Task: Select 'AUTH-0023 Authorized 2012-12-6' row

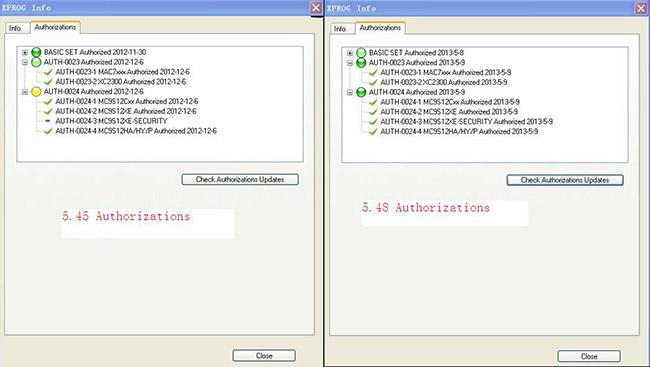Action: pyautogui.click(x=94, y=62)
